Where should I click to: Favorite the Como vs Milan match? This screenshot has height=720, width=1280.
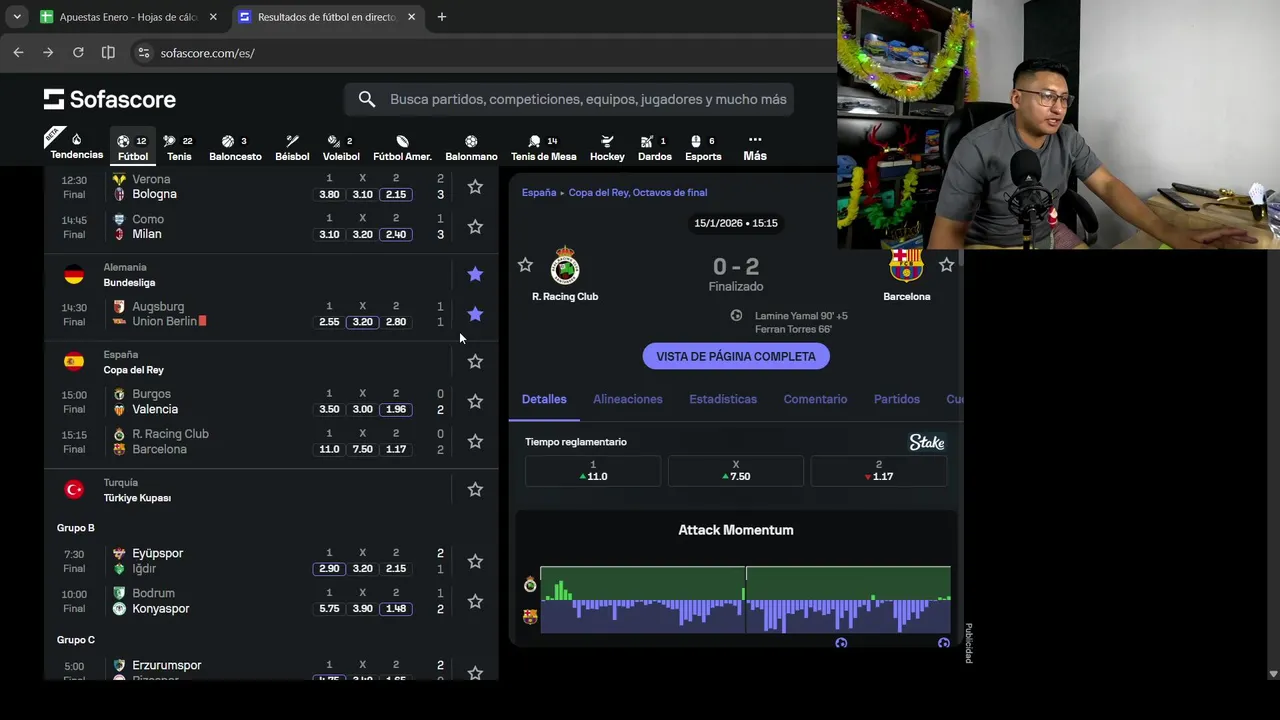pyautogui.click(x=475, y=227)
